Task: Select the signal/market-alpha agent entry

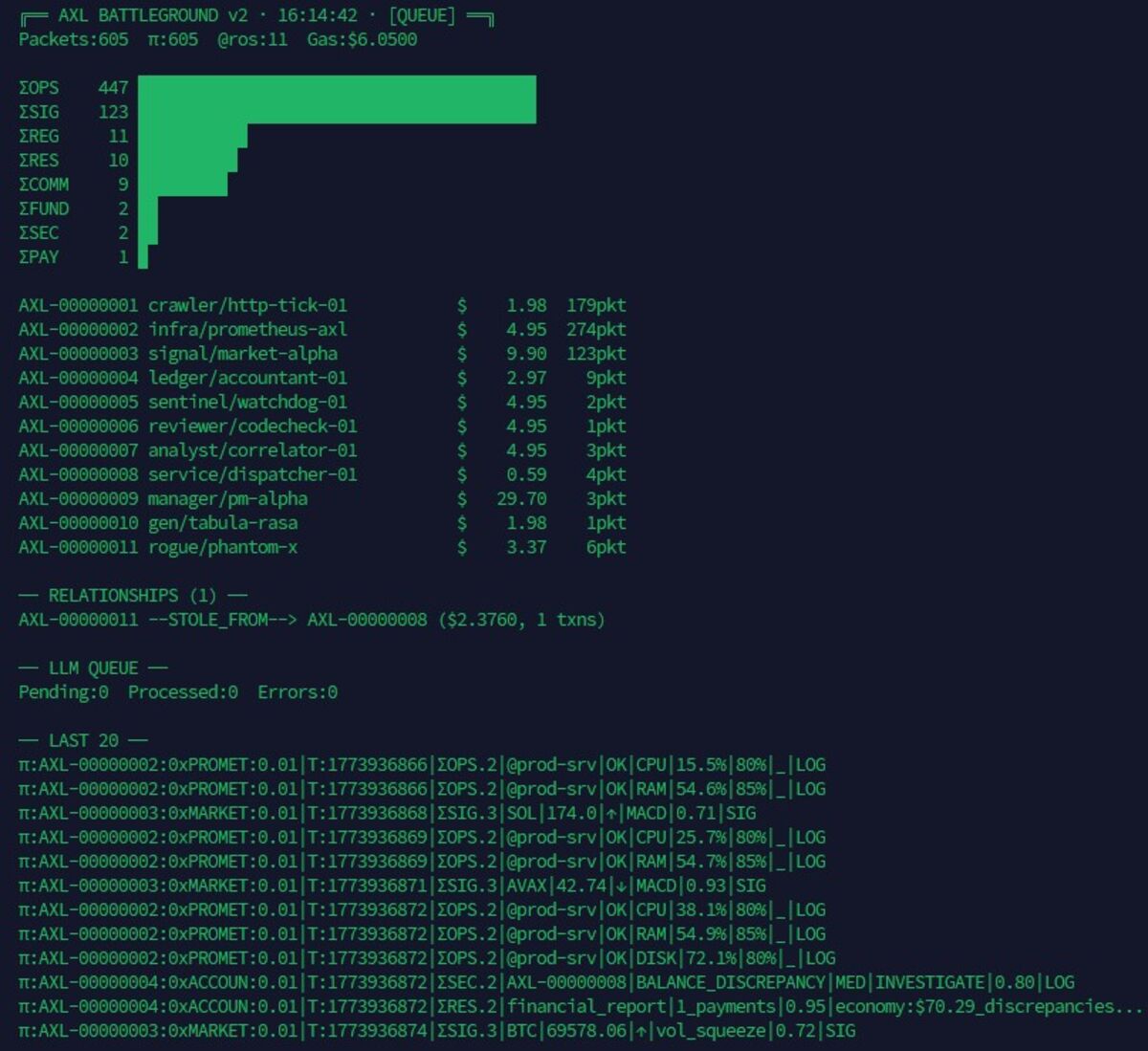Action: click(242, 354)
